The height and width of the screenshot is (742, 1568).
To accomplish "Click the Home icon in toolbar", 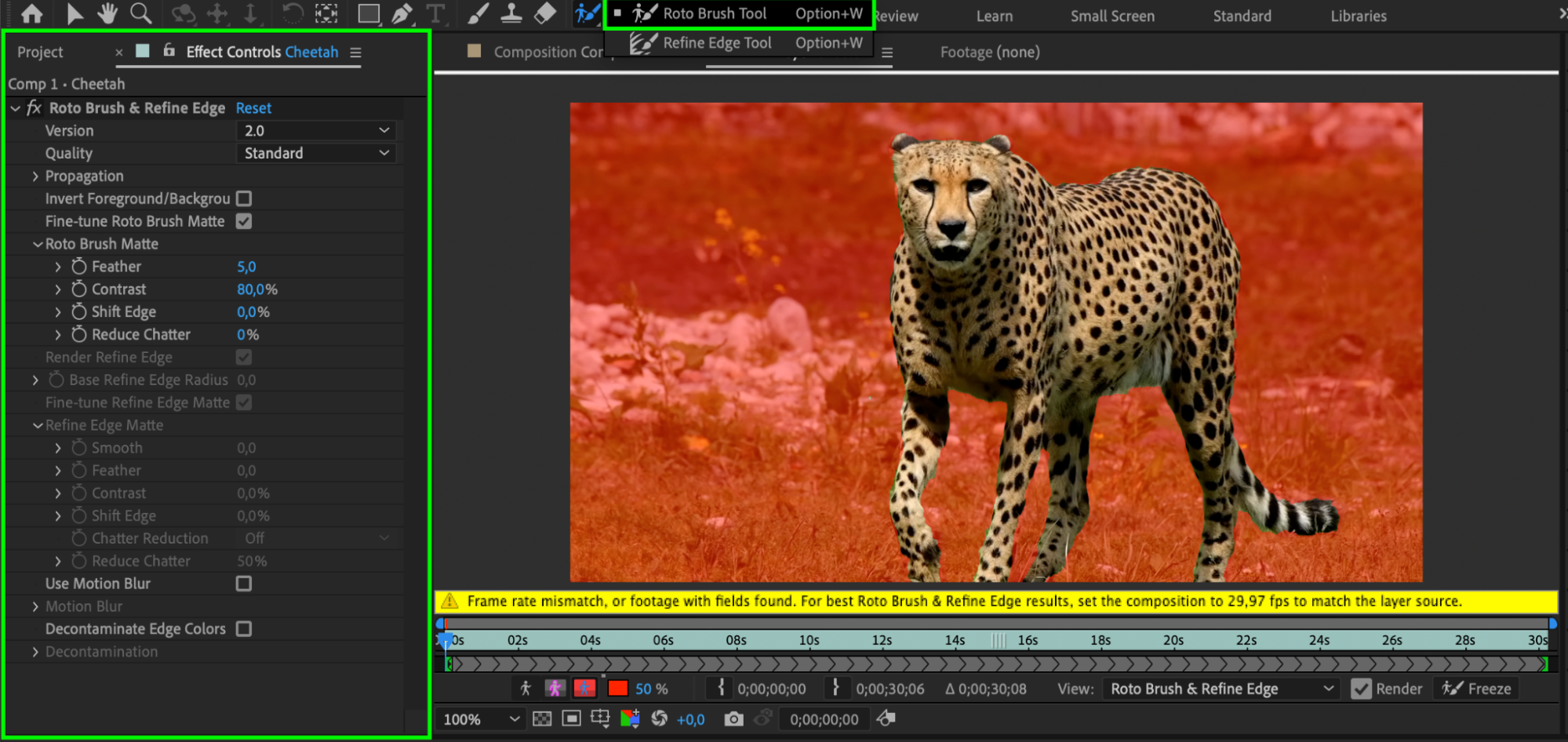I will click(x=32, y=13).
